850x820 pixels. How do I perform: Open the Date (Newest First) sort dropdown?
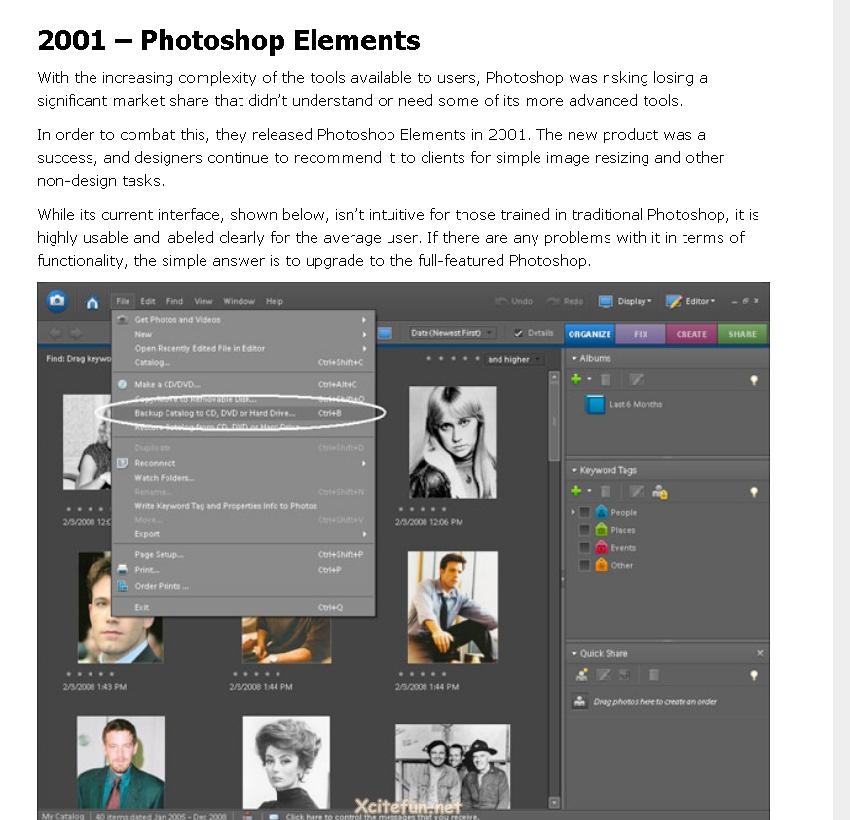tap(451, 333)
